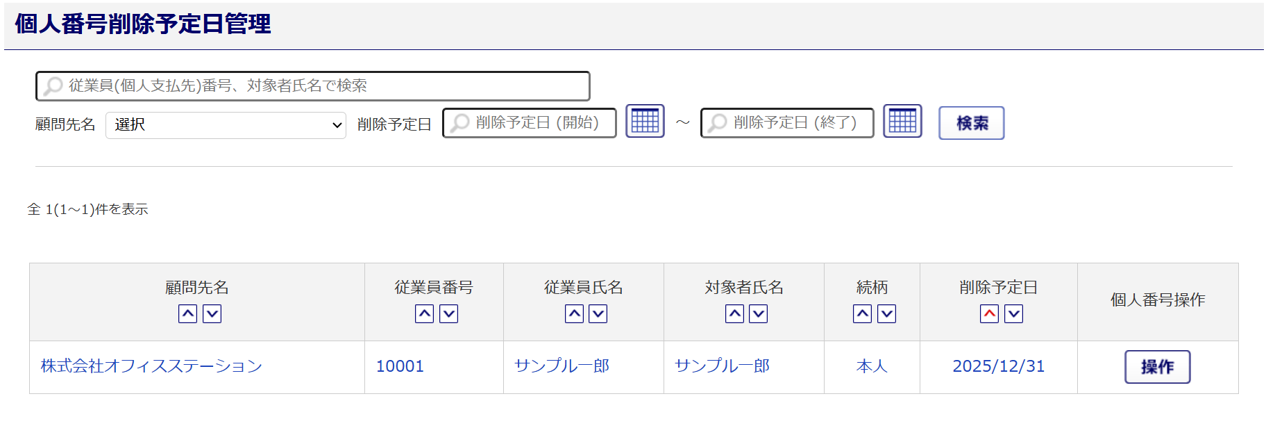This screenshot has width=1266, height=426.
Task: Sort 削除予定日 column descending
Action: pyautogui.click(x=1014, y=314)
